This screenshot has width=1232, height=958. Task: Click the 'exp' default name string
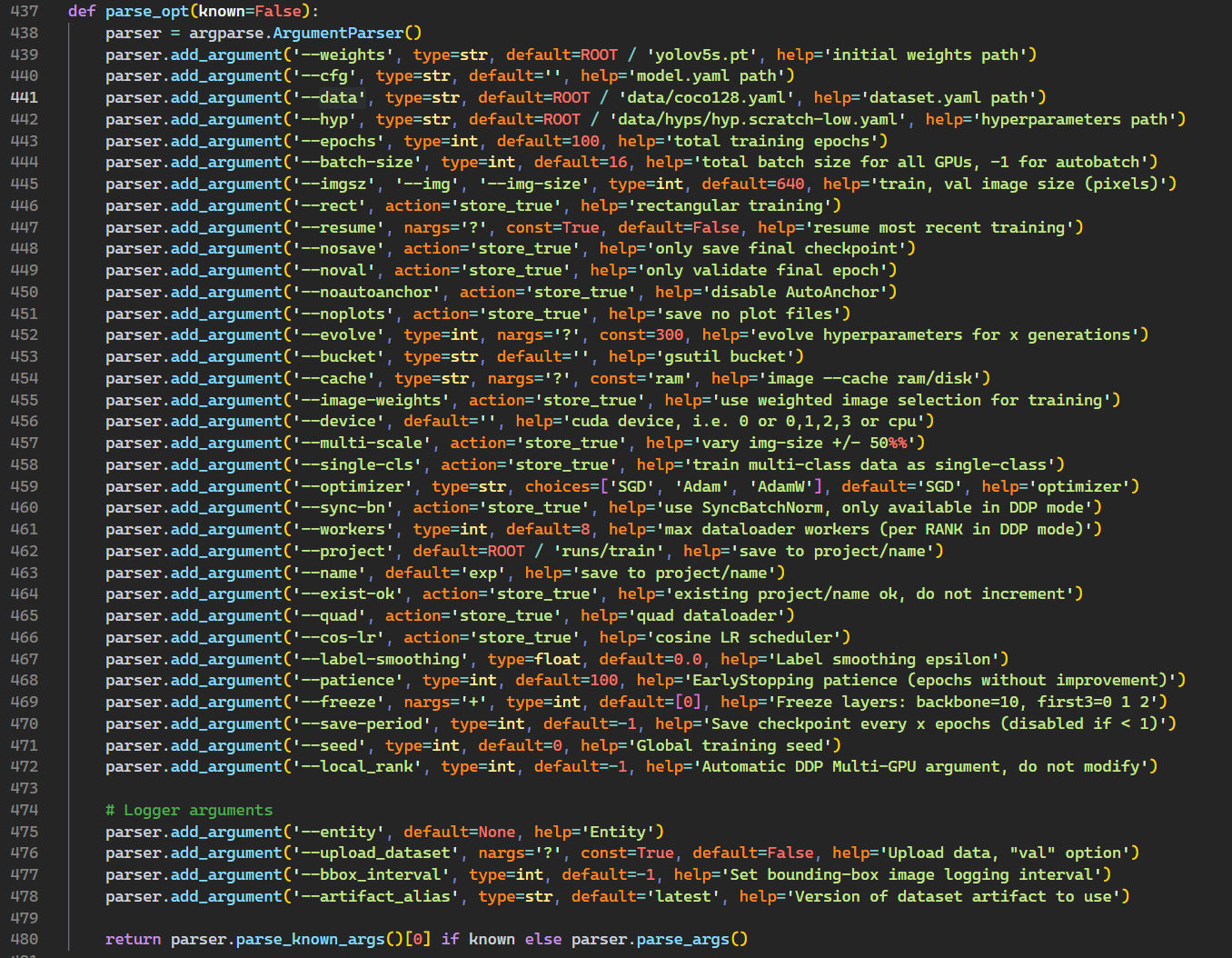[482, 574]
